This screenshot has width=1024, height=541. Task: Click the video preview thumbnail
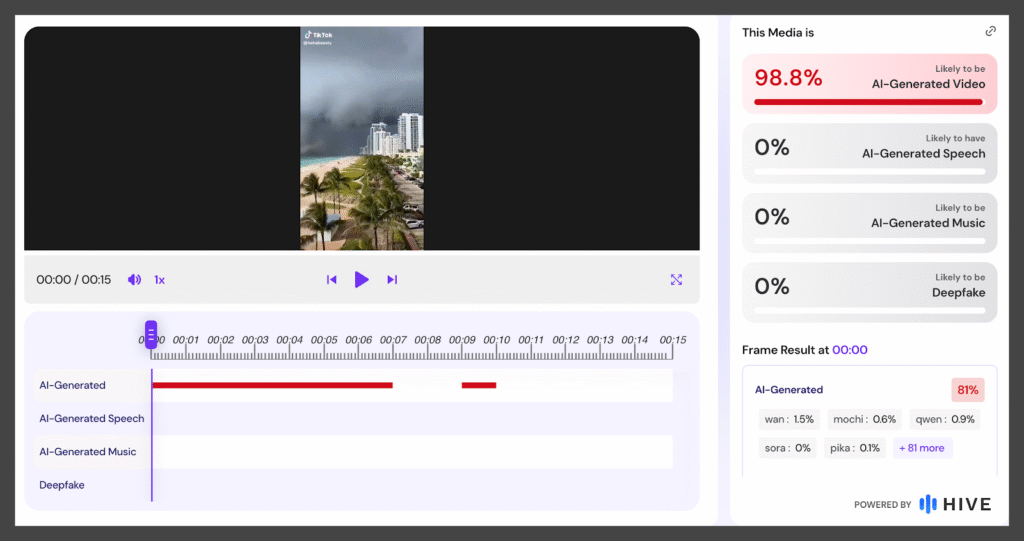[x=362, y=138]
